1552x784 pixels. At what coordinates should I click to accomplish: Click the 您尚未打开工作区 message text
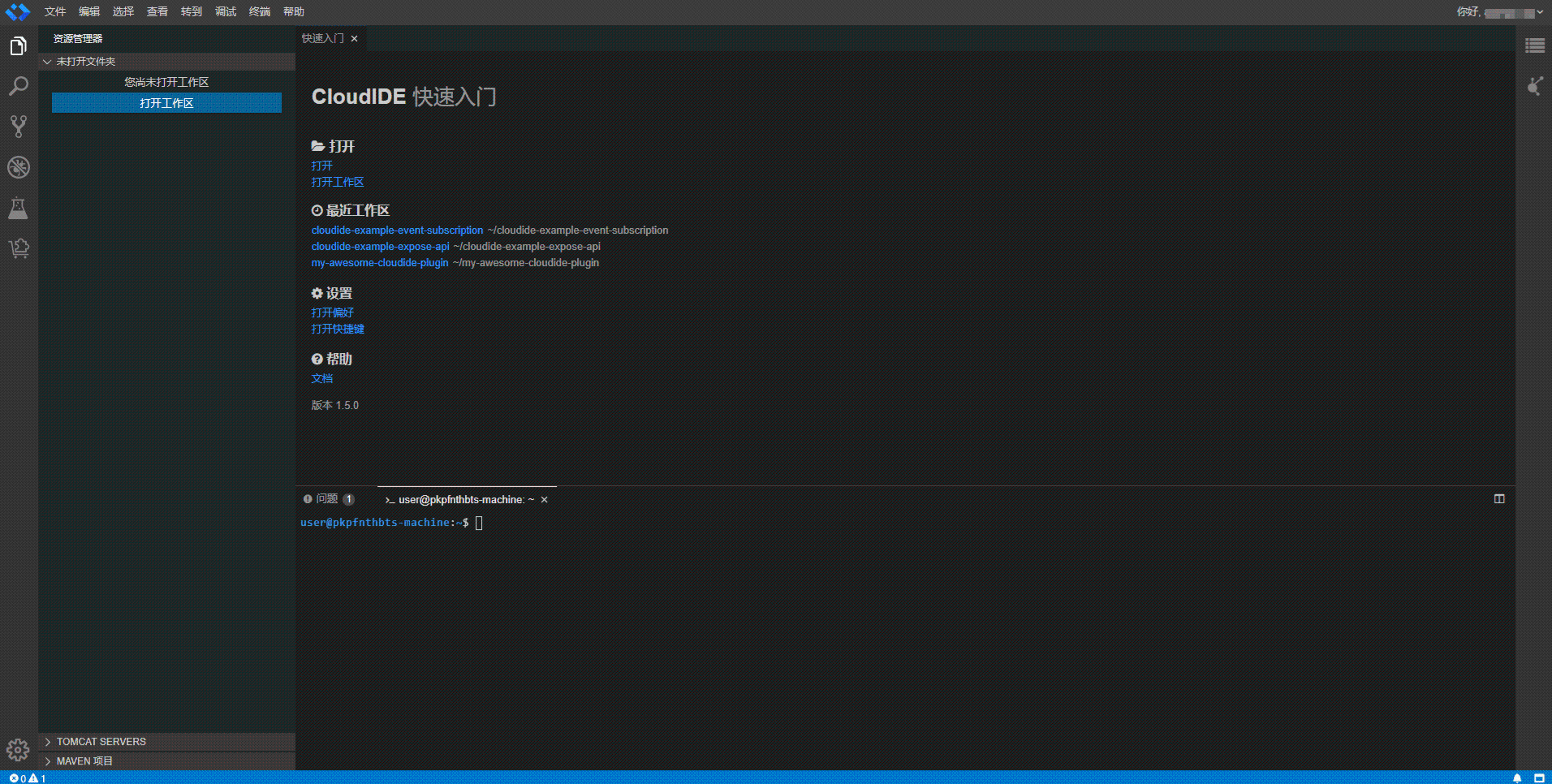click(166, 82)
